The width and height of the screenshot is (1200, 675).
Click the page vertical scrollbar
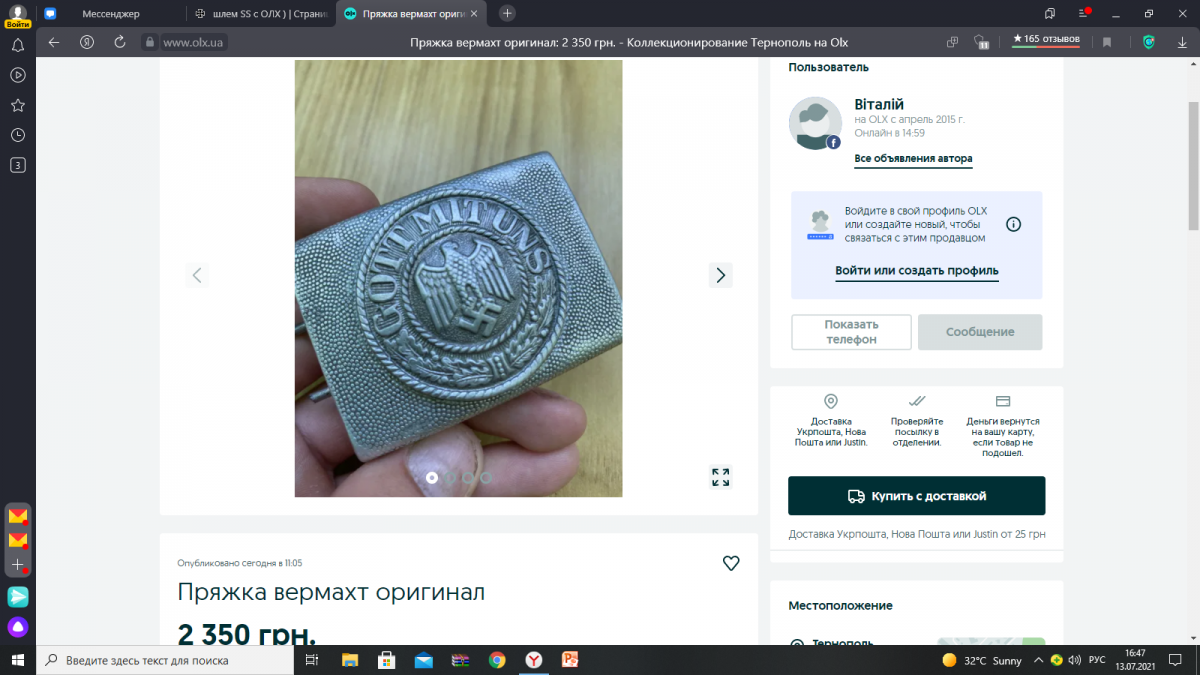tap(1193, 165)
